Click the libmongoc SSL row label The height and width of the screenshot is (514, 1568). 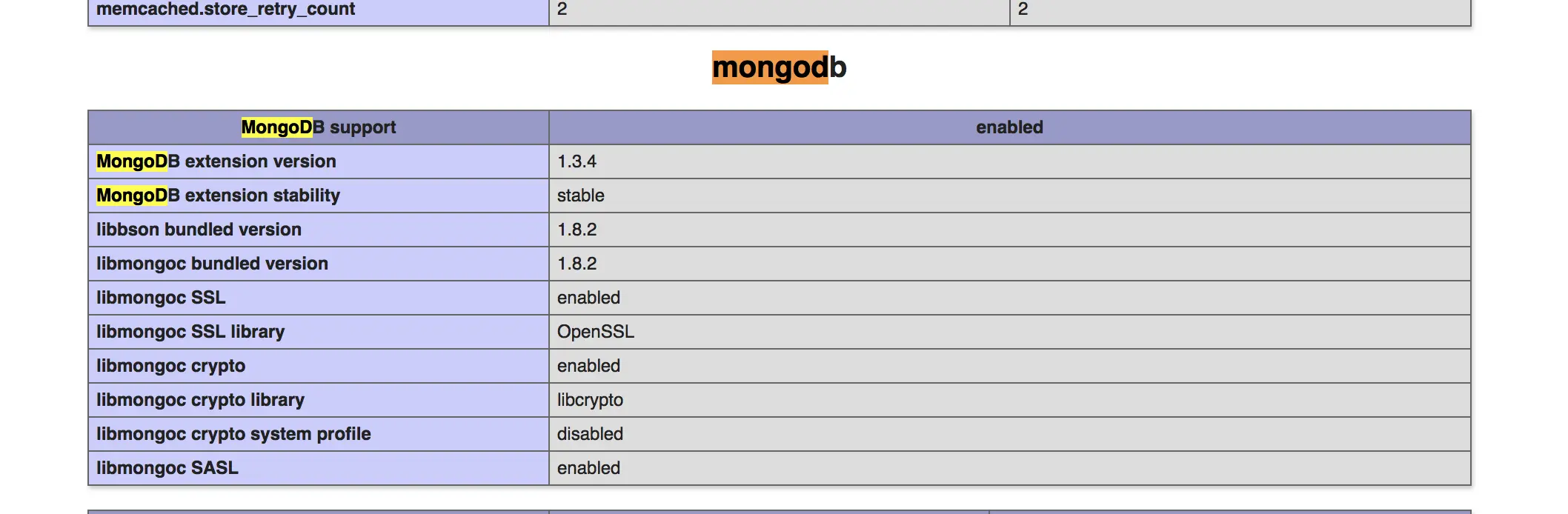click(x=319, y=298)
